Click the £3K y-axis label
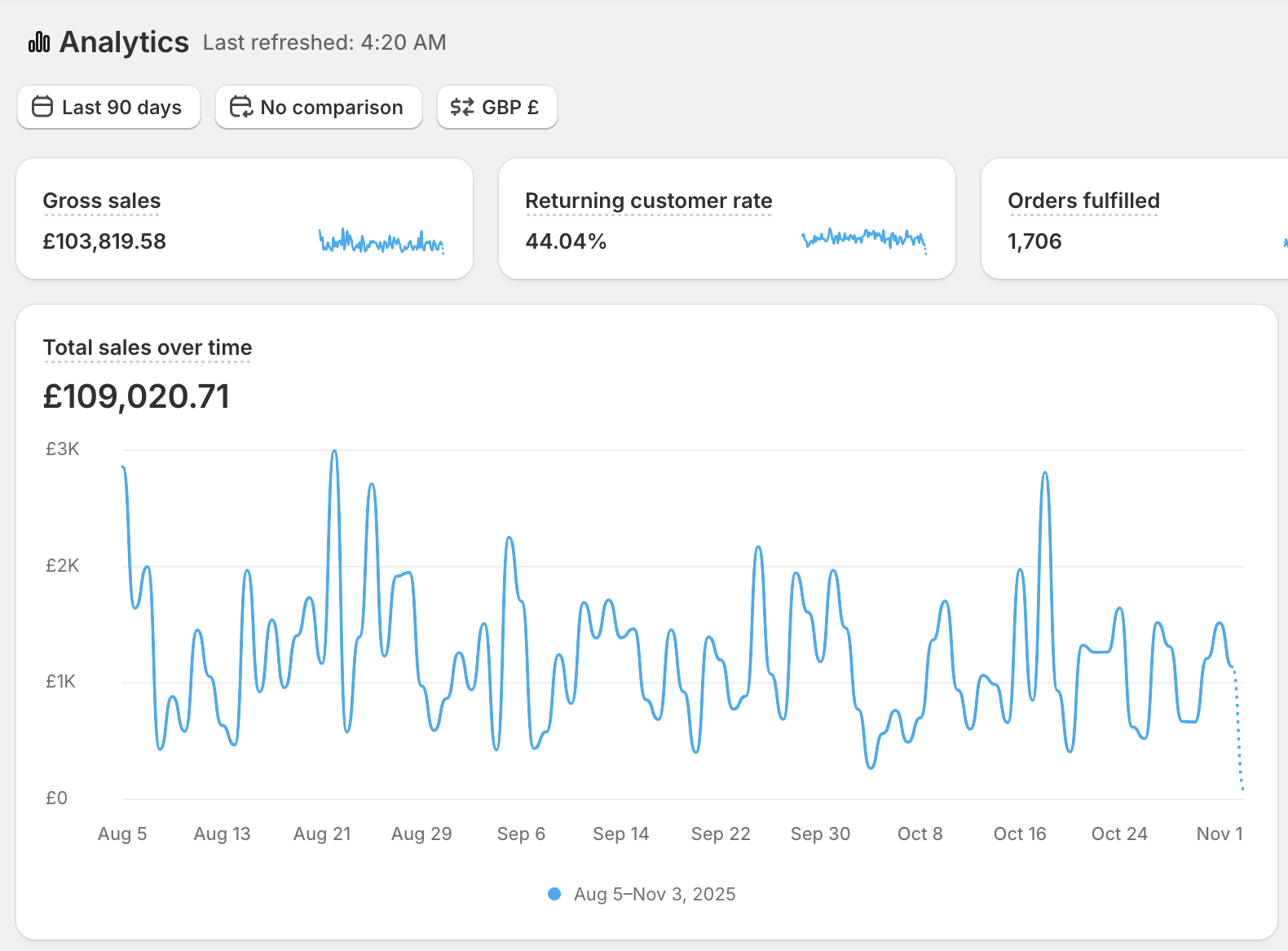The width and height of the screenshot is (1288, 951). (x=62, y=449)
